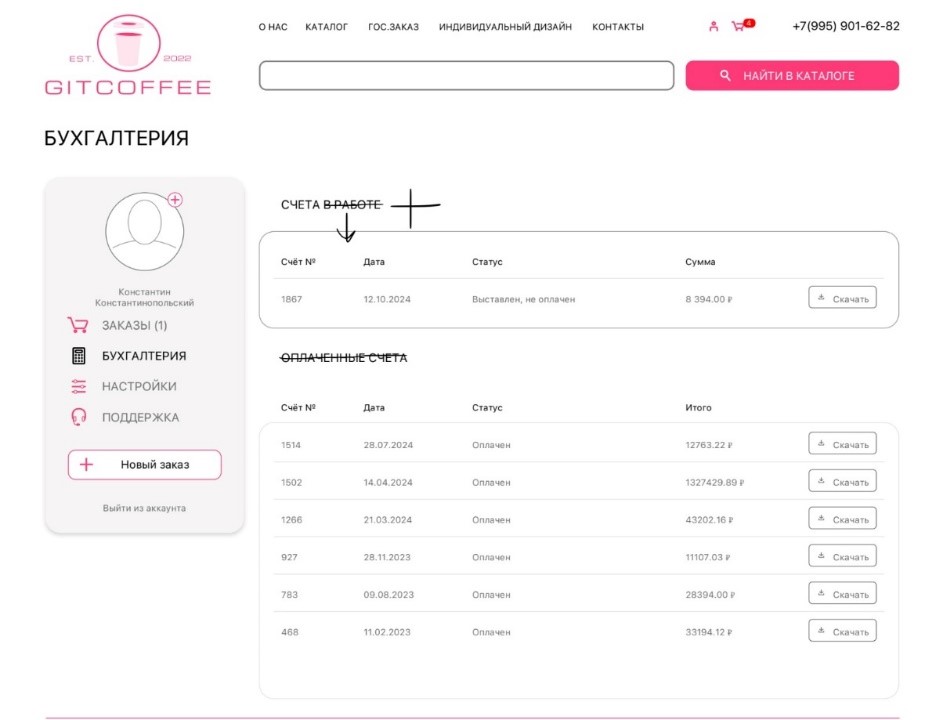Click the date 14.04.2024
This screenshot has width=925, height=720.
(388, 482)
